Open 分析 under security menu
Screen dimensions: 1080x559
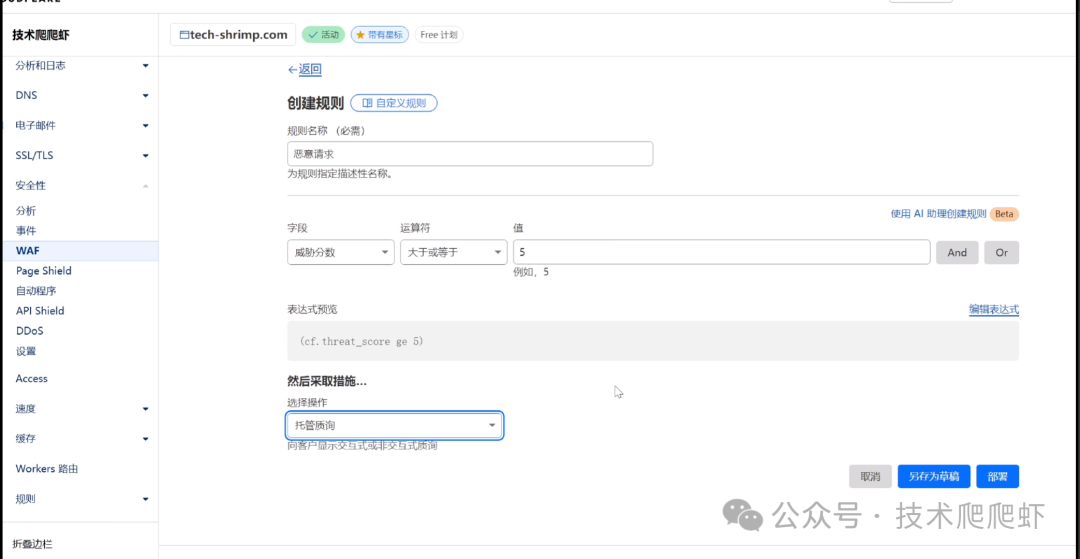(x=26, y=211)
